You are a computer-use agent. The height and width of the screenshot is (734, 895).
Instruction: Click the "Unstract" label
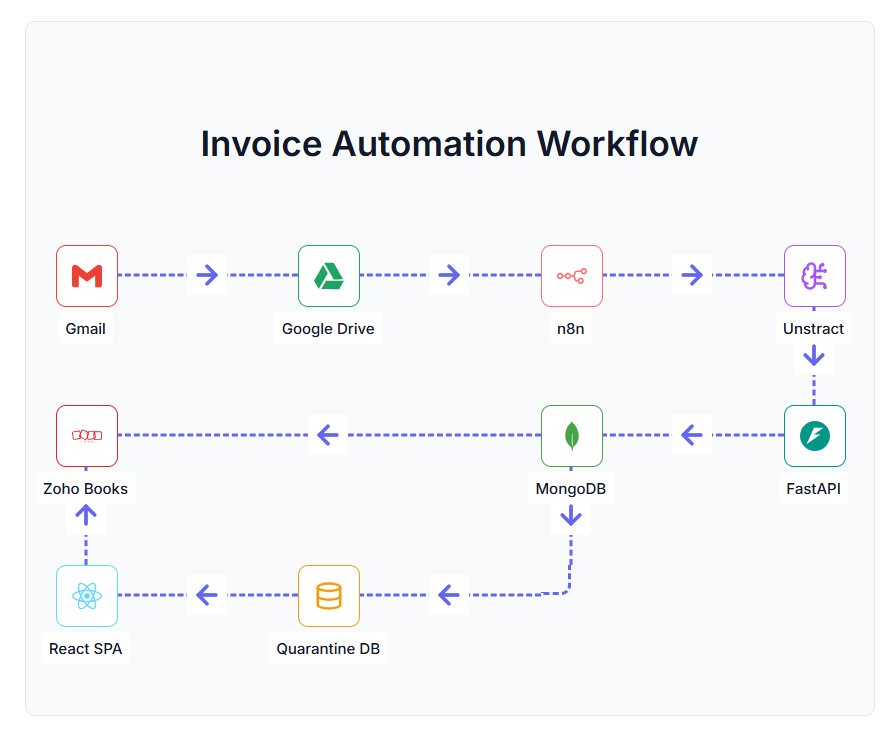click(x=813, y=329)
